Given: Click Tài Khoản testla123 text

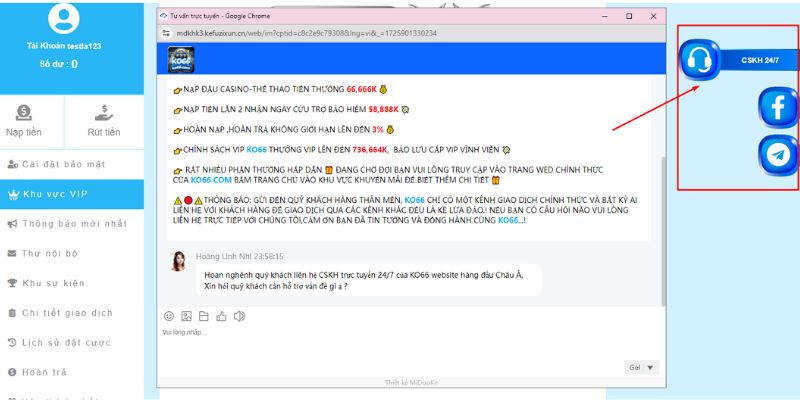Looking at the screenshot, I should pyautogui.click(x=64, y=46).
